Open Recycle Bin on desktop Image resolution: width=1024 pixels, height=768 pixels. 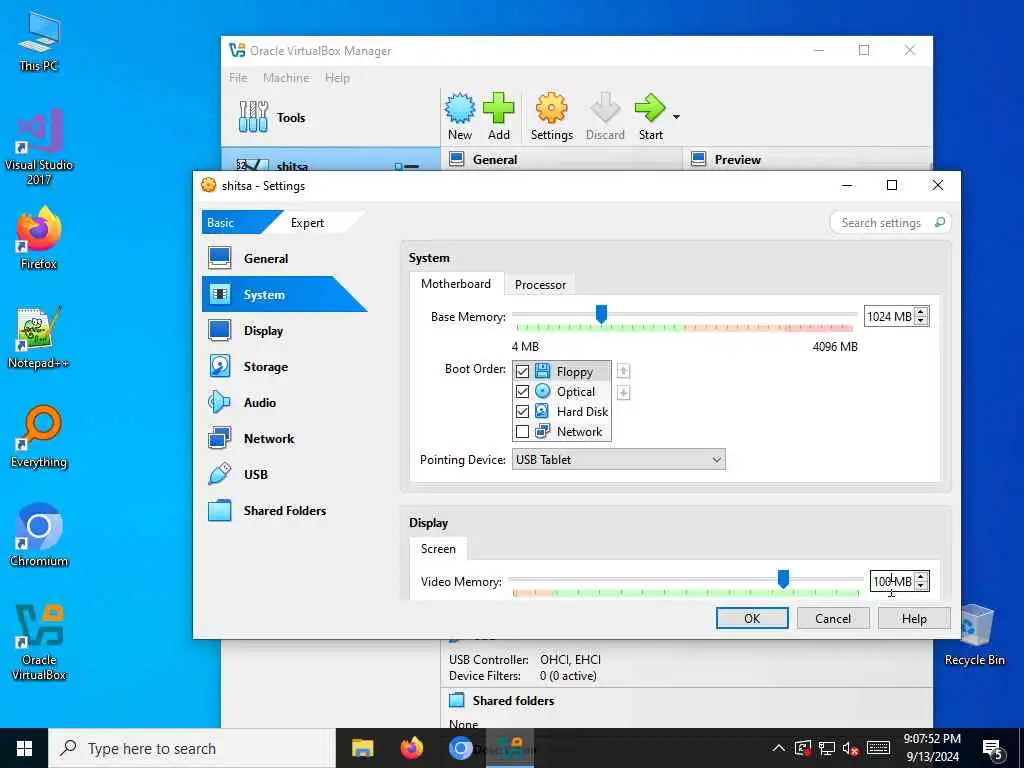(x=974, y=635)
